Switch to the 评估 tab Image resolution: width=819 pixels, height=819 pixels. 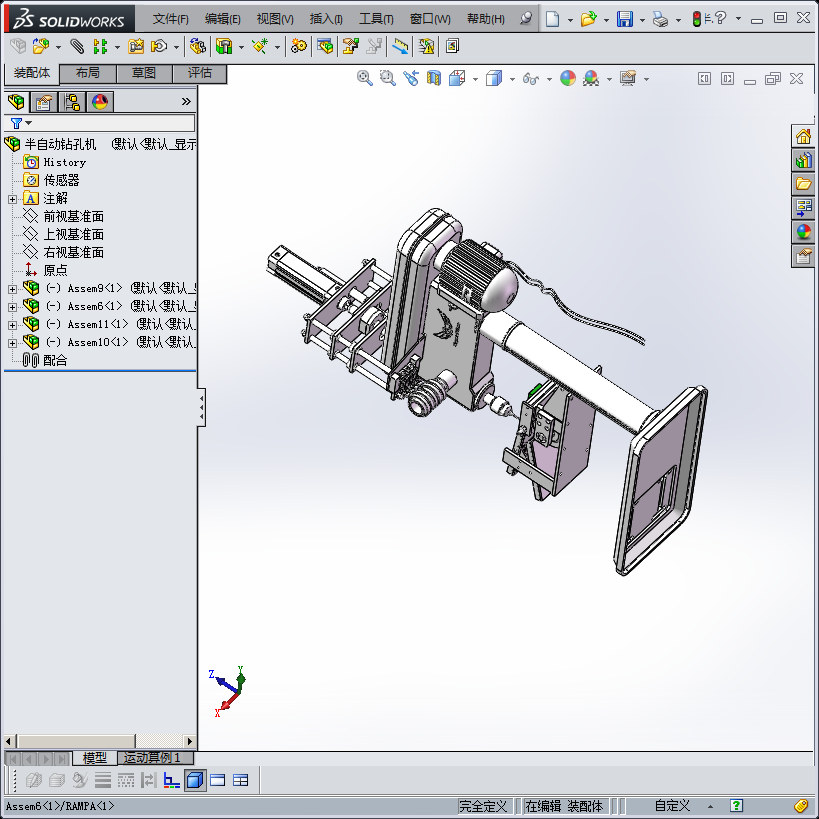[x=200, y=73]
